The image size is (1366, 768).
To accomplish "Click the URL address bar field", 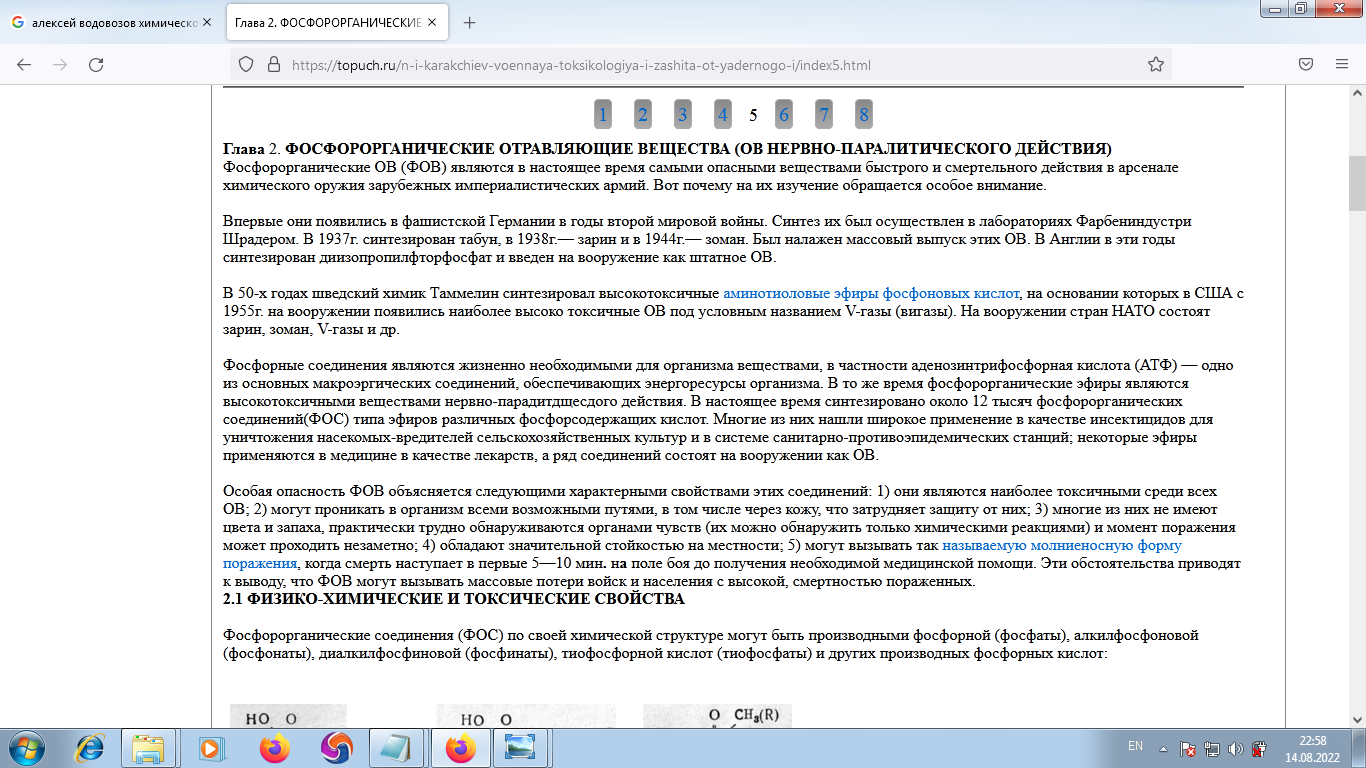I will [700, 64].
